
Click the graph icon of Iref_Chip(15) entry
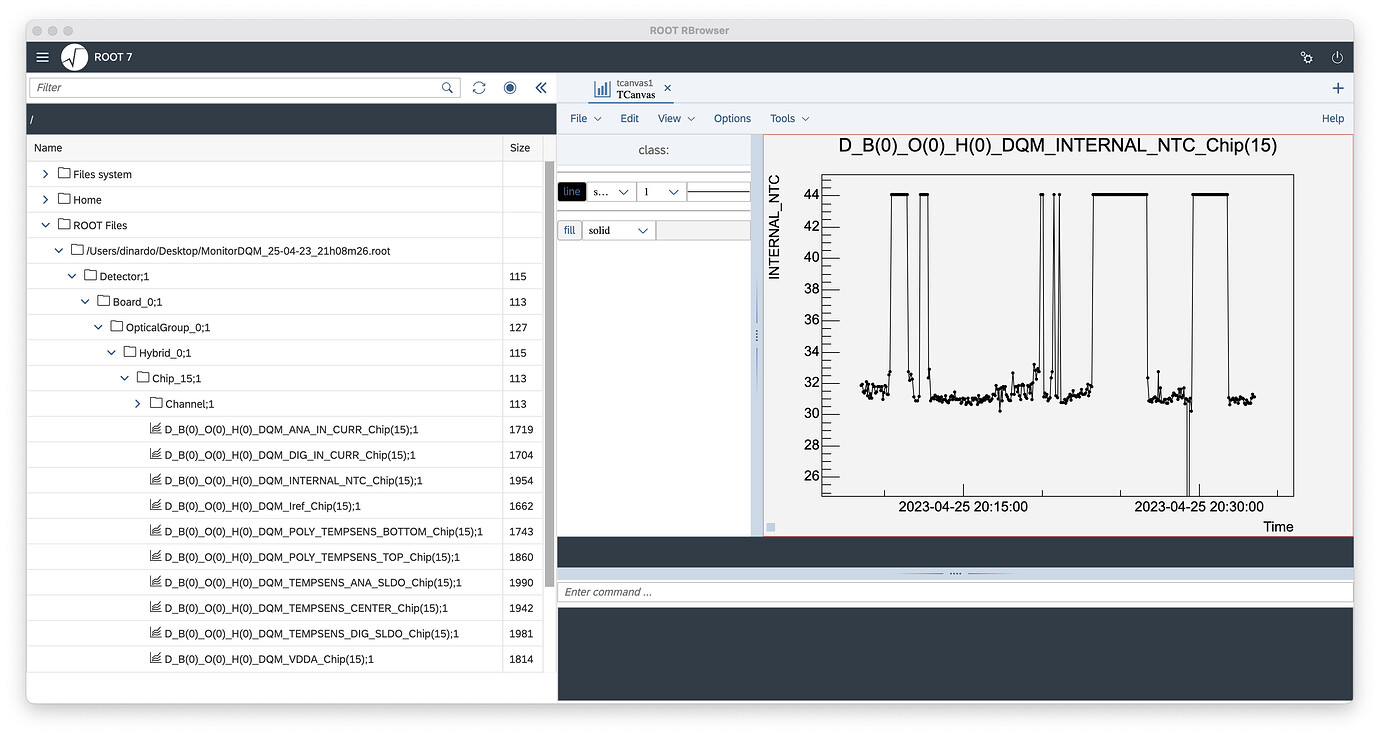coord(155,506)
